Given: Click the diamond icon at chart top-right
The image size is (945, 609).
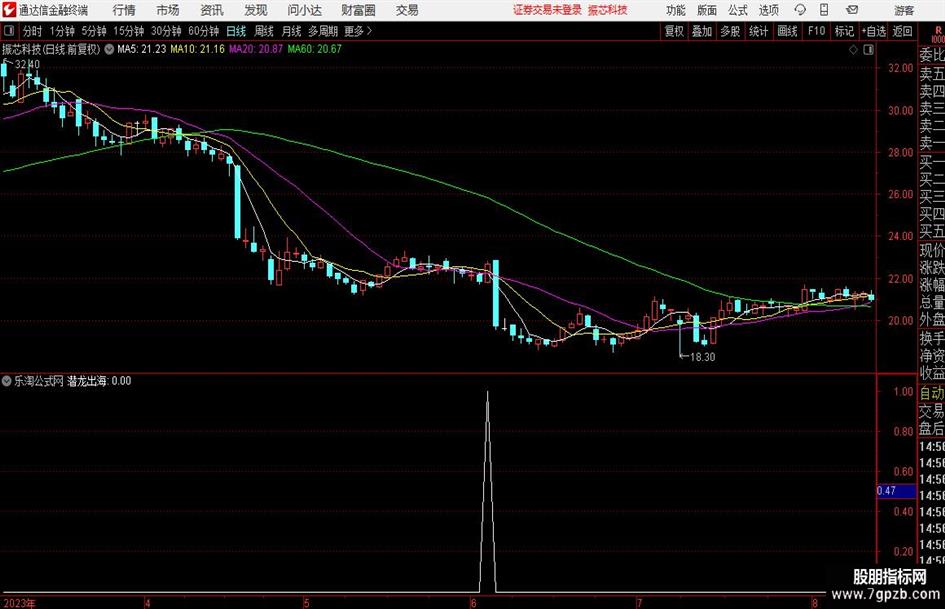Looking at the screenshot, I should [x=853, y=50].
